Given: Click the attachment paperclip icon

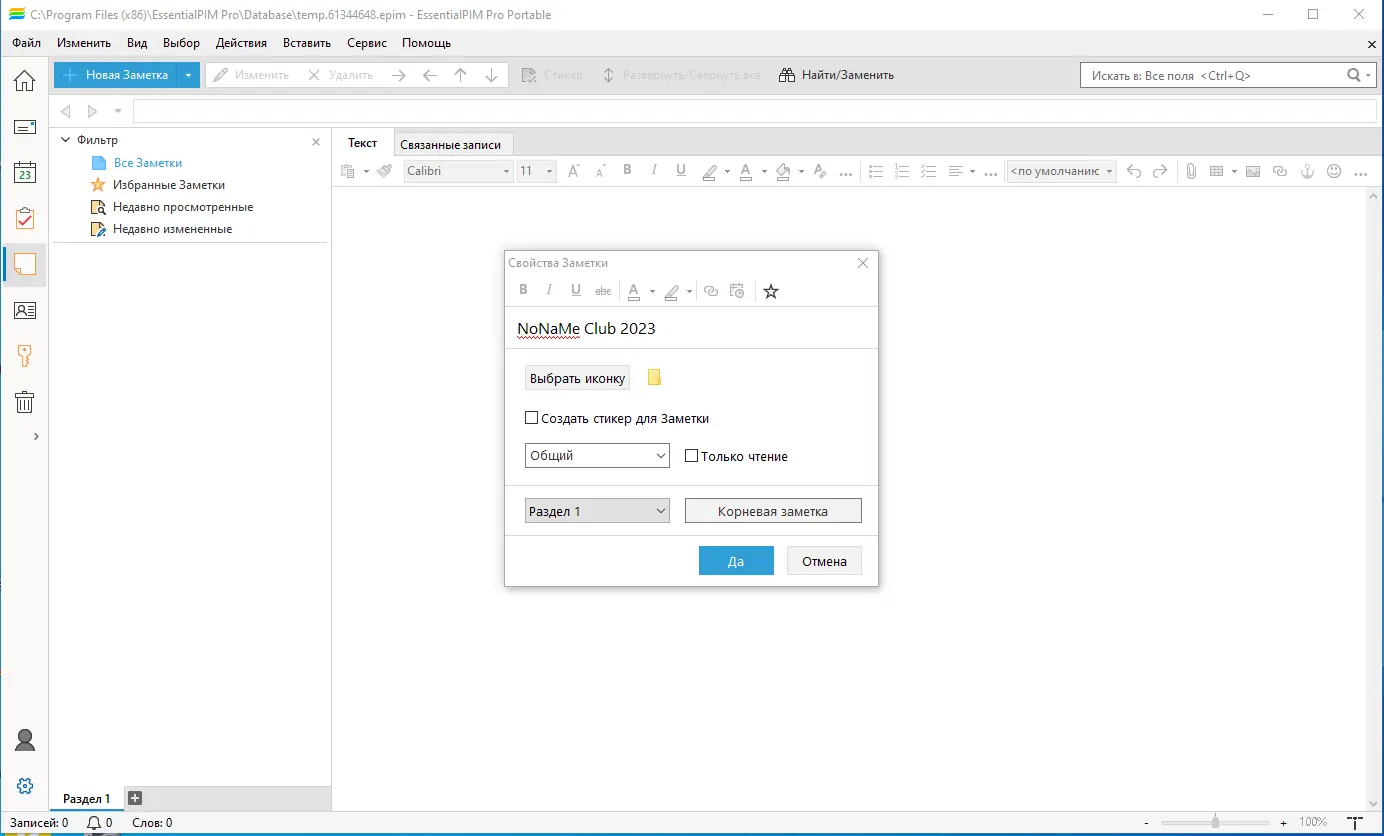Looking at the screenshot, I should click(1191, 171).
